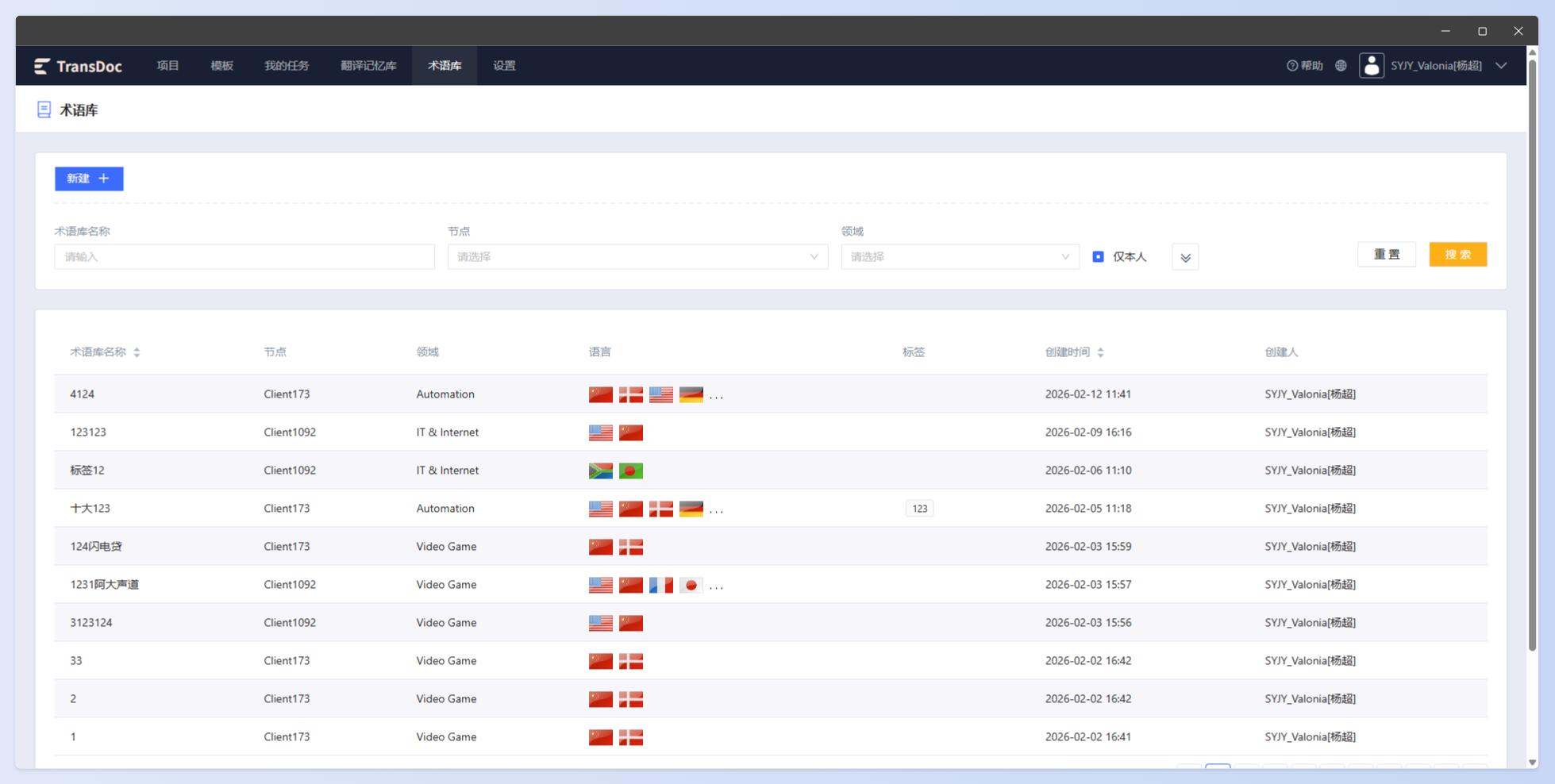
Task: Click the Bangladesh flag in row 标签12
Action: click(631, 471)
